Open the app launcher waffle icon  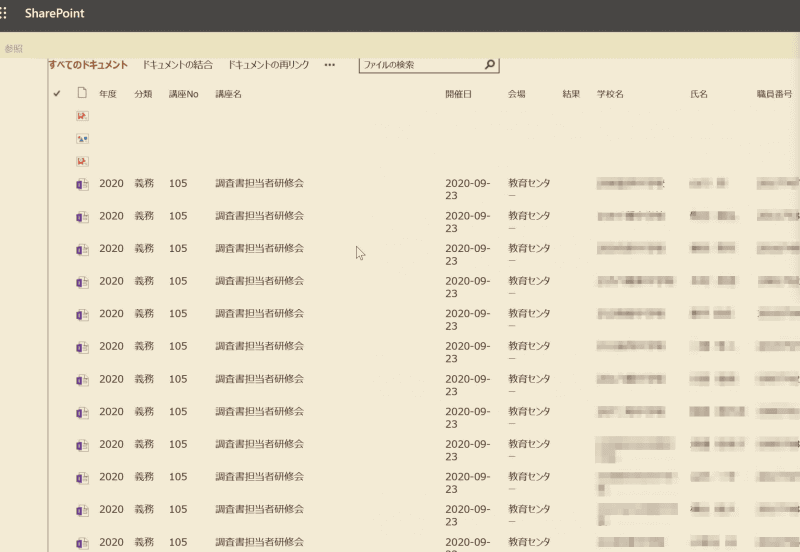coord(3,13)
